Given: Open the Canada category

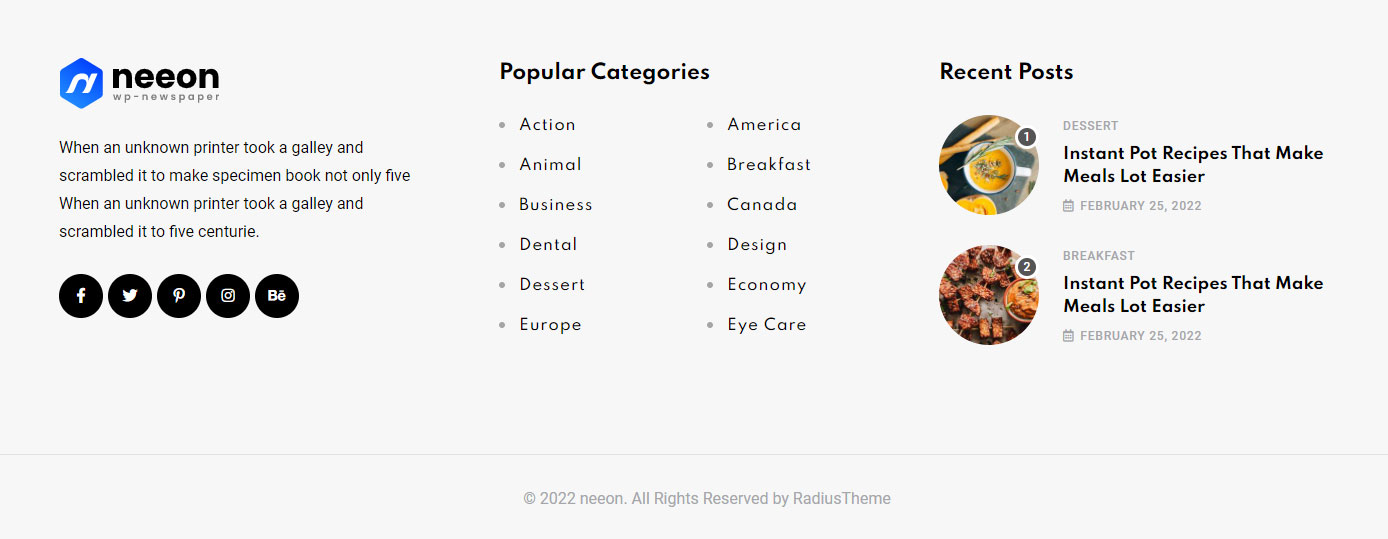Looking at the screenshot, I should 762,205.
